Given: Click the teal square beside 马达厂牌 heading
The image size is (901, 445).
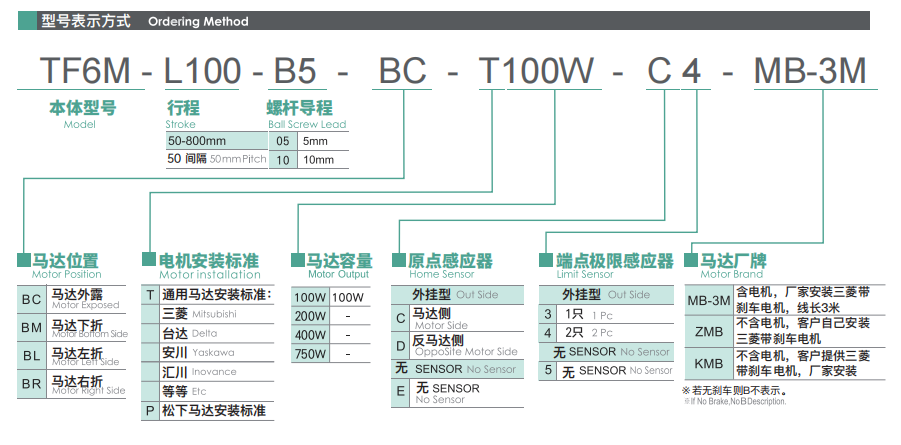Looking at the screenshot, I should (x=690, y=261).
